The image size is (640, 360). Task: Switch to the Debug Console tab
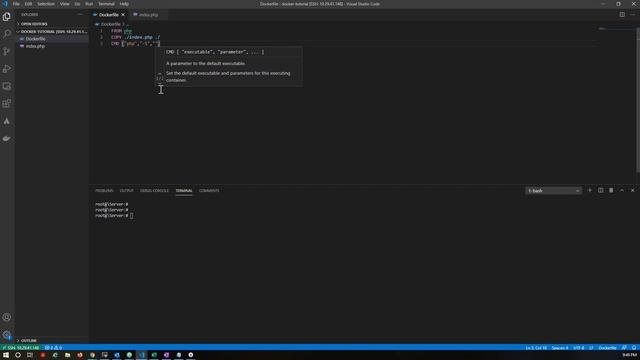(154, 191)
